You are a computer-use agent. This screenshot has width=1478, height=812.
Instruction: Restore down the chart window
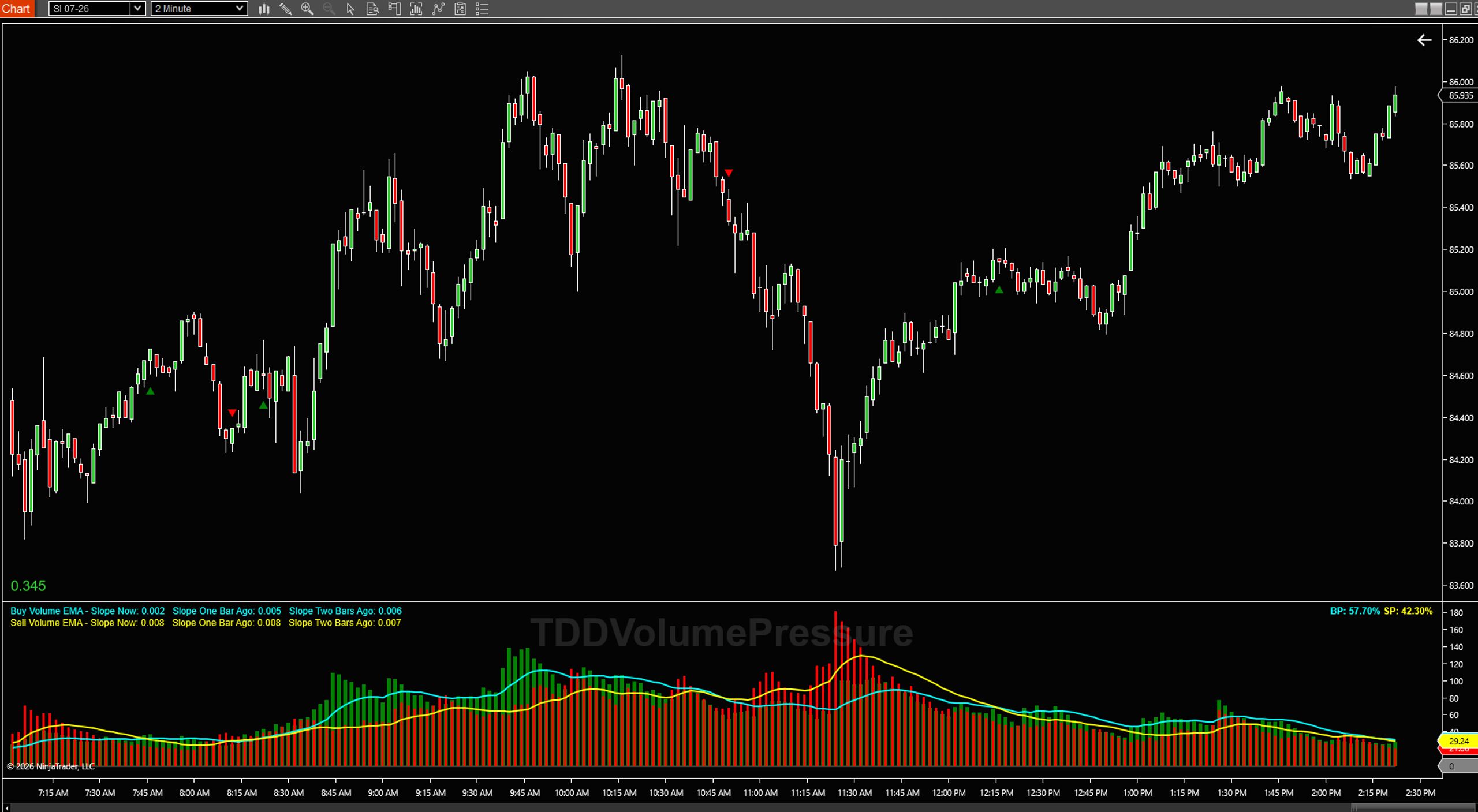1465,9
